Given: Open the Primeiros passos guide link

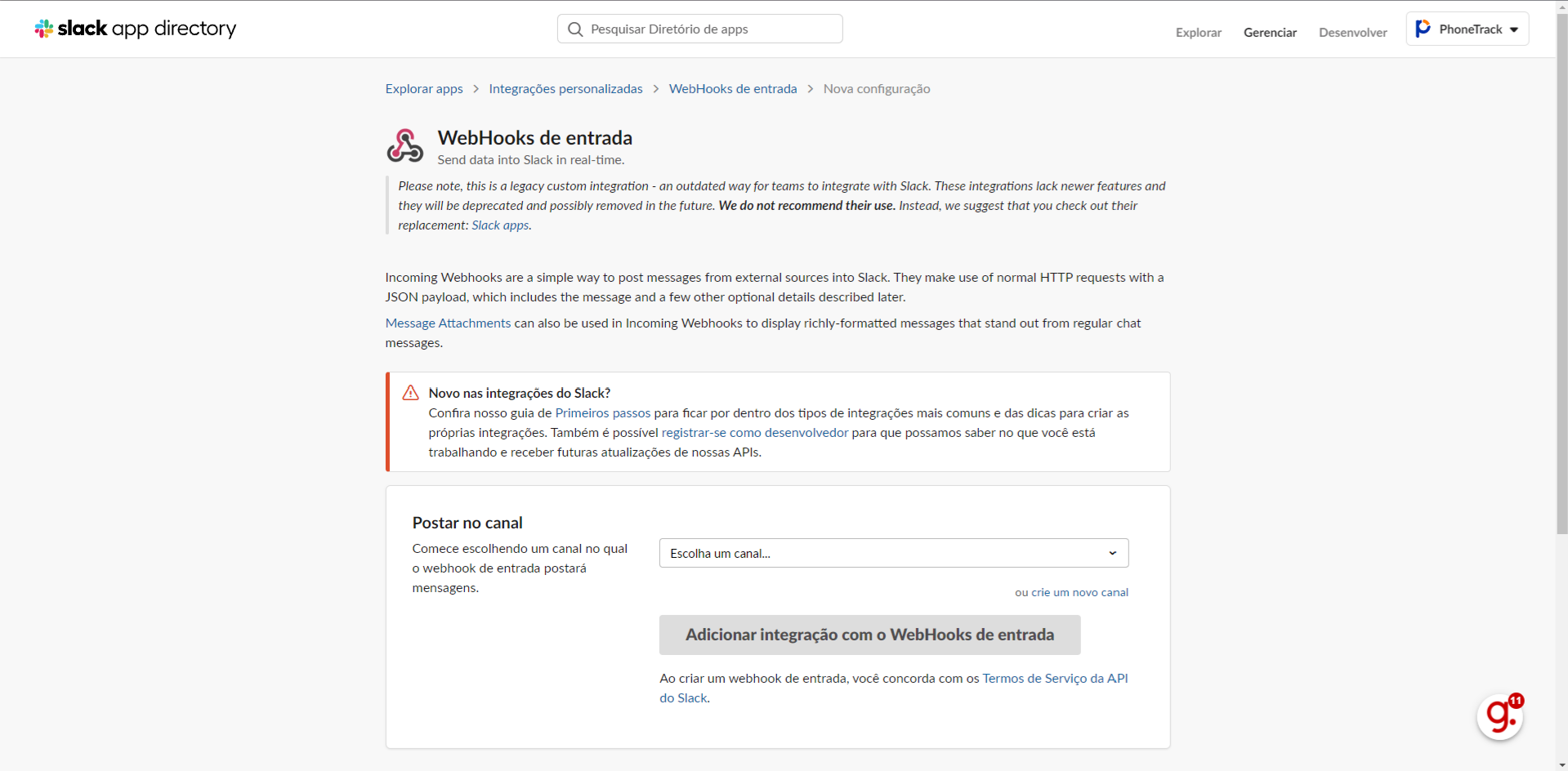Looking at the screenshot, I should pos(603,413).
